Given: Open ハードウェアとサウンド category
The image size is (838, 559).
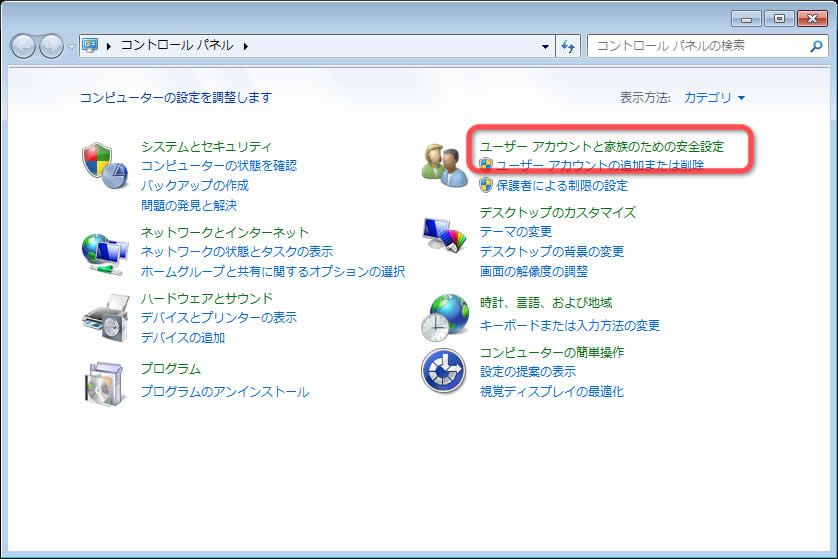Looking at the screenshot, I should pyautogui.click(x=206, y=298).
